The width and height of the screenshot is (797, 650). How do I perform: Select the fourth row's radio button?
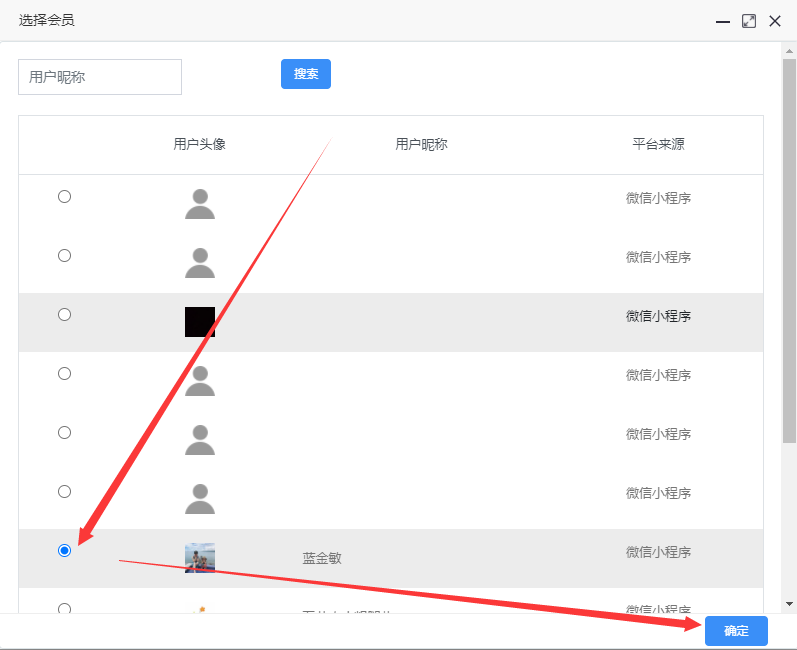(65, 374)
